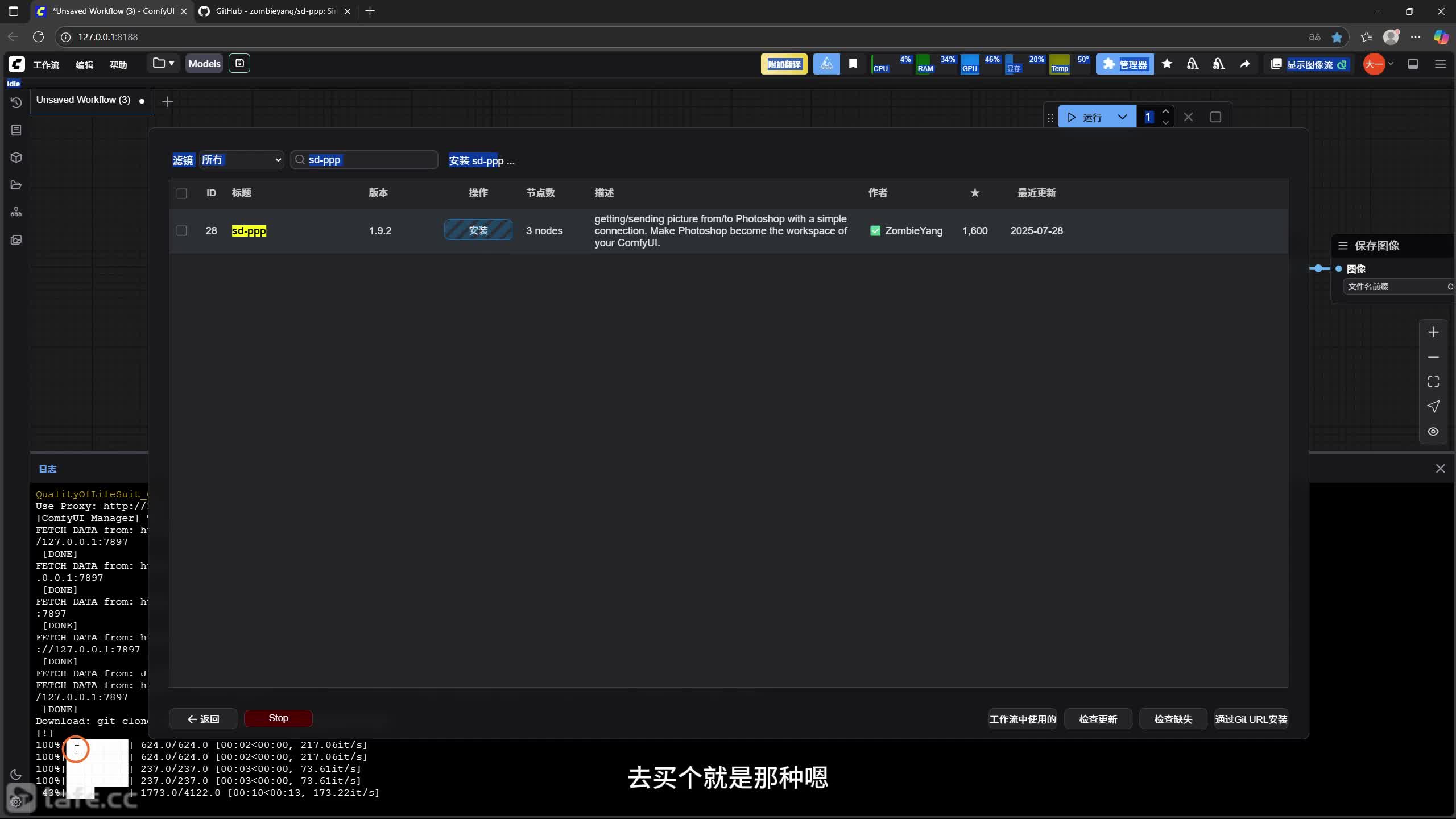The width and height of the screenshot is (1456, 819).
Task: Click 检查缺失 button
Action: [1173, 719]
